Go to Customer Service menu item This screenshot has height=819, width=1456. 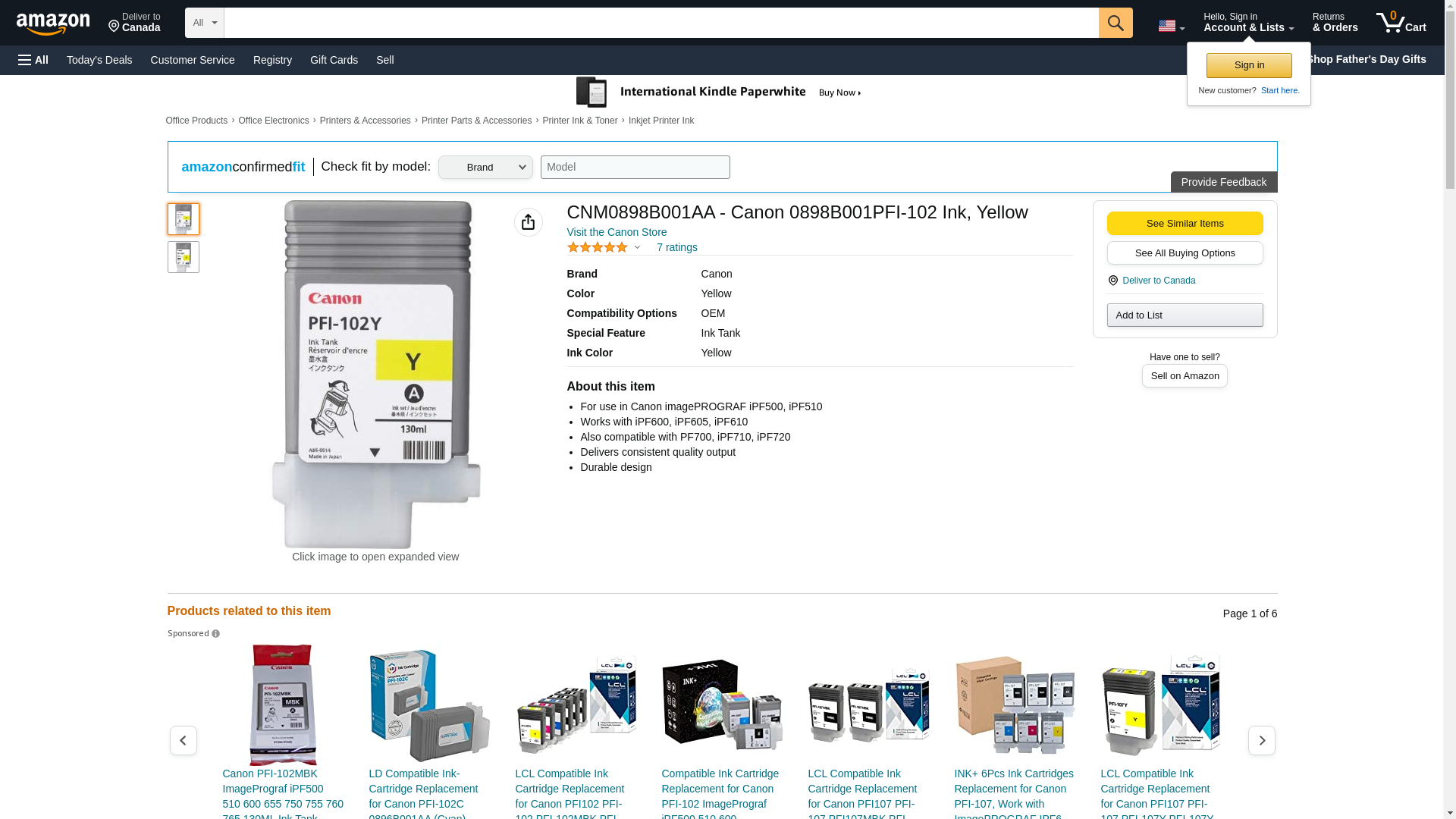(x=193, y=60)
